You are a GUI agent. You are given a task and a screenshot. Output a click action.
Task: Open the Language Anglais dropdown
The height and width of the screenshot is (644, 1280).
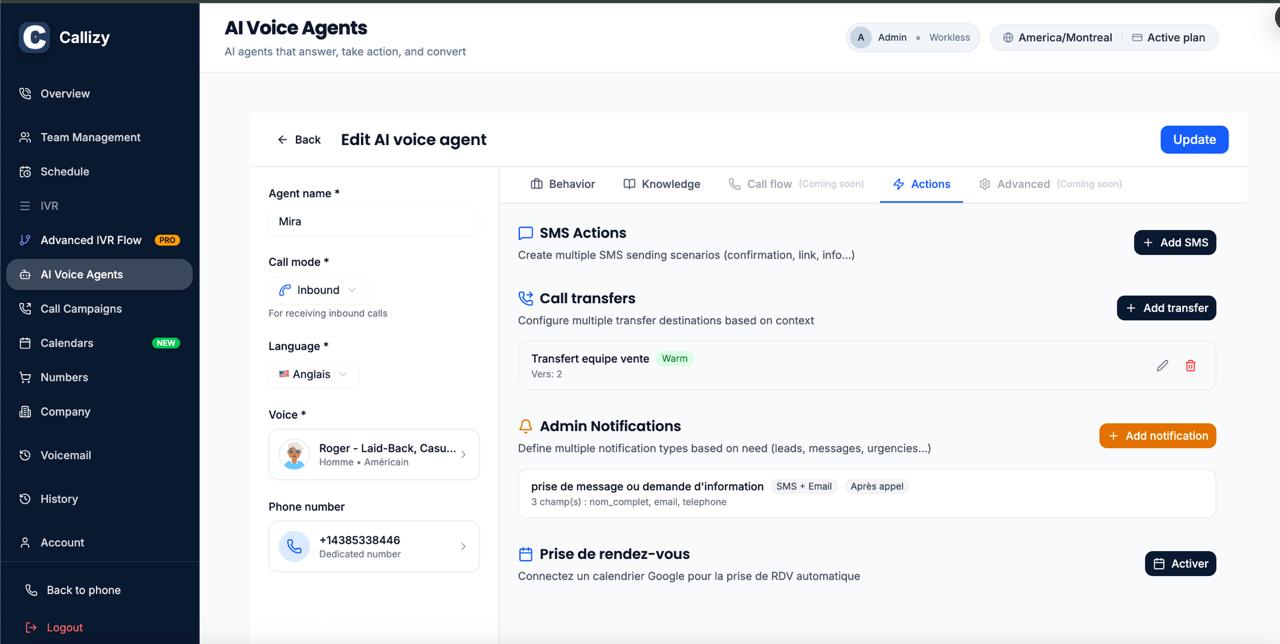[314, 374]
